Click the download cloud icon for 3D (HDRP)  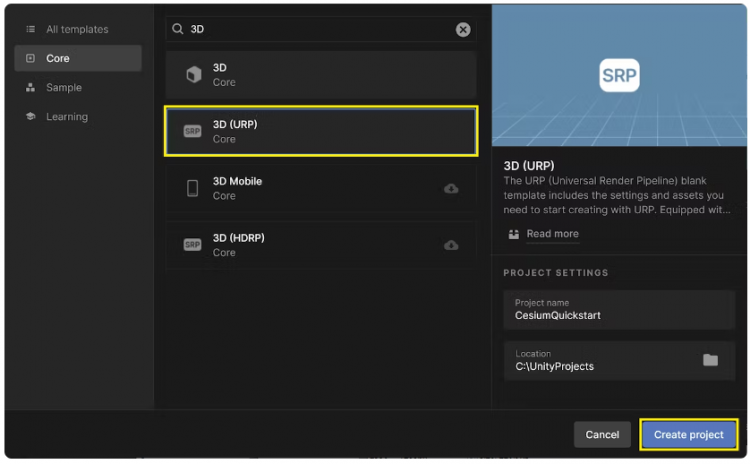pyautogui.click(x=451, y=245)
